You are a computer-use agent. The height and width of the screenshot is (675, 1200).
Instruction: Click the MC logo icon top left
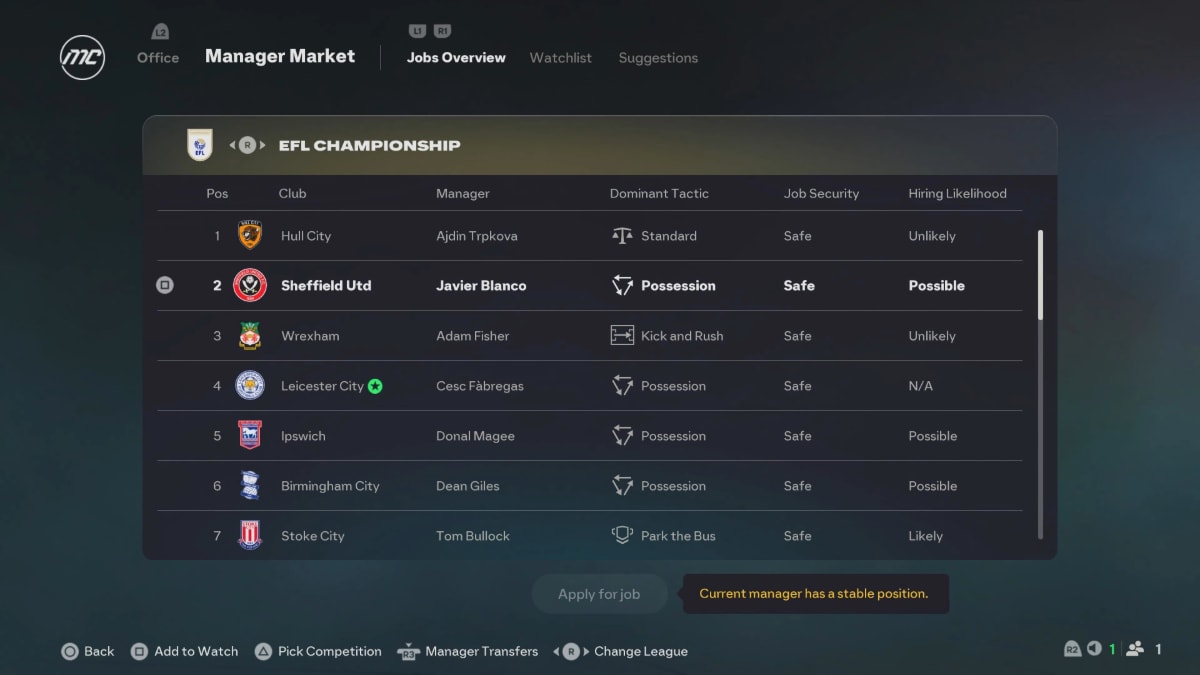tap(81, 57)
